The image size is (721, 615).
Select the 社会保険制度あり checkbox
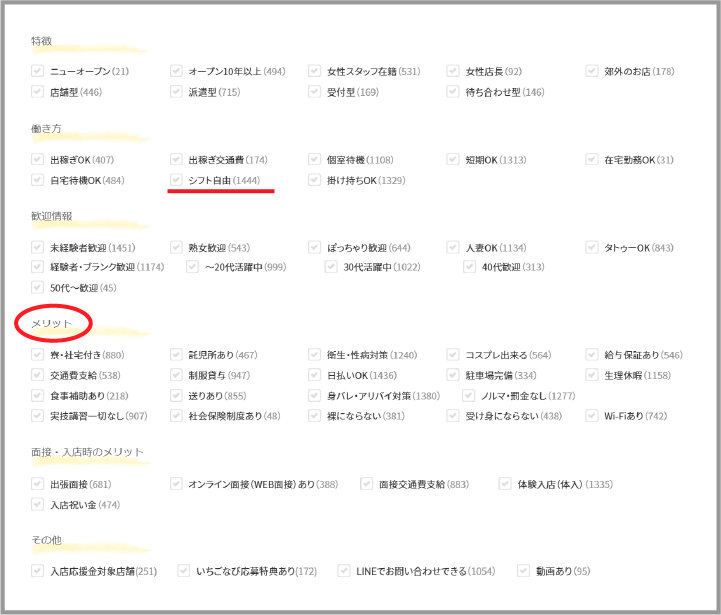pyautogui.click(x=177, y=416)
